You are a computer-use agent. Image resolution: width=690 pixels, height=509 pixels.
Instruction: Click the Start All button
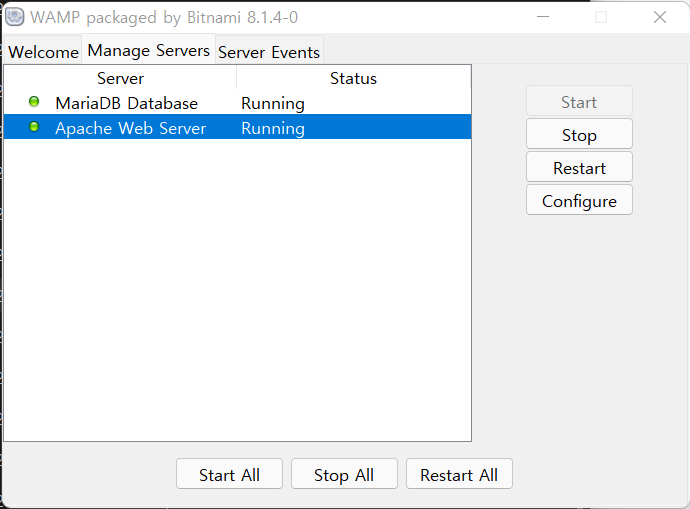click(229, 474)
